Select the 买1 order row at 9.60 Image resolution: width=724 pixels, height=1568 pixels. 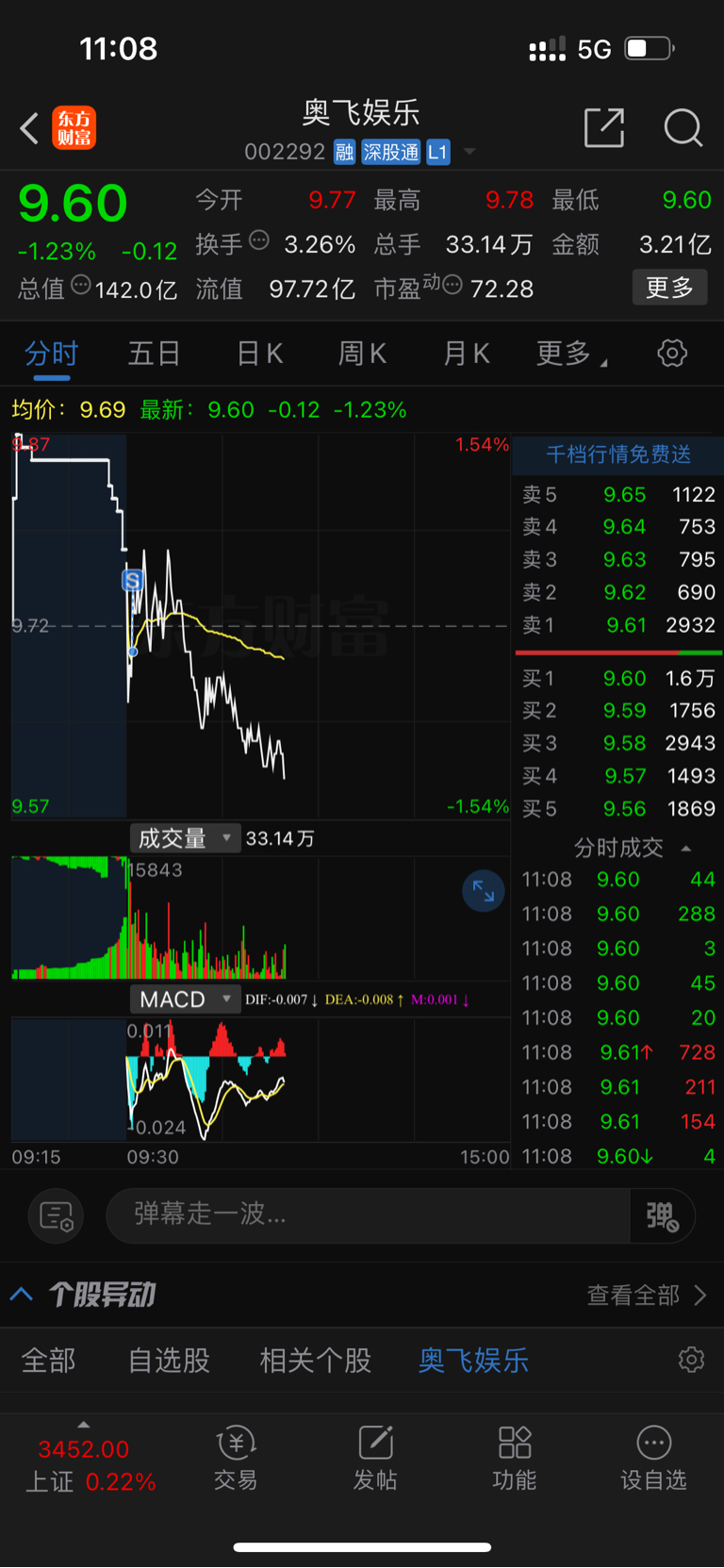pyautogui.click(x=618, y=679)
